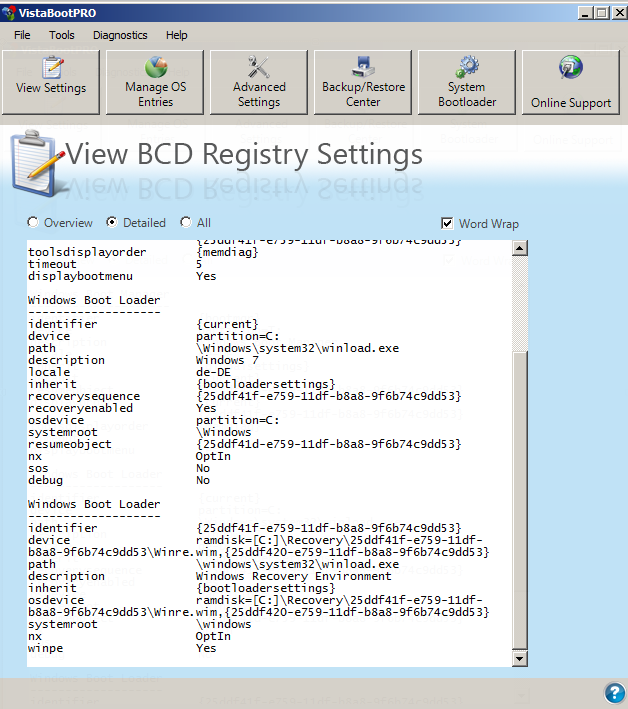Close the VistaBootPRO window
Image resolution: width=628 pixels, height=709 pixels.
[x=619, y=13]
